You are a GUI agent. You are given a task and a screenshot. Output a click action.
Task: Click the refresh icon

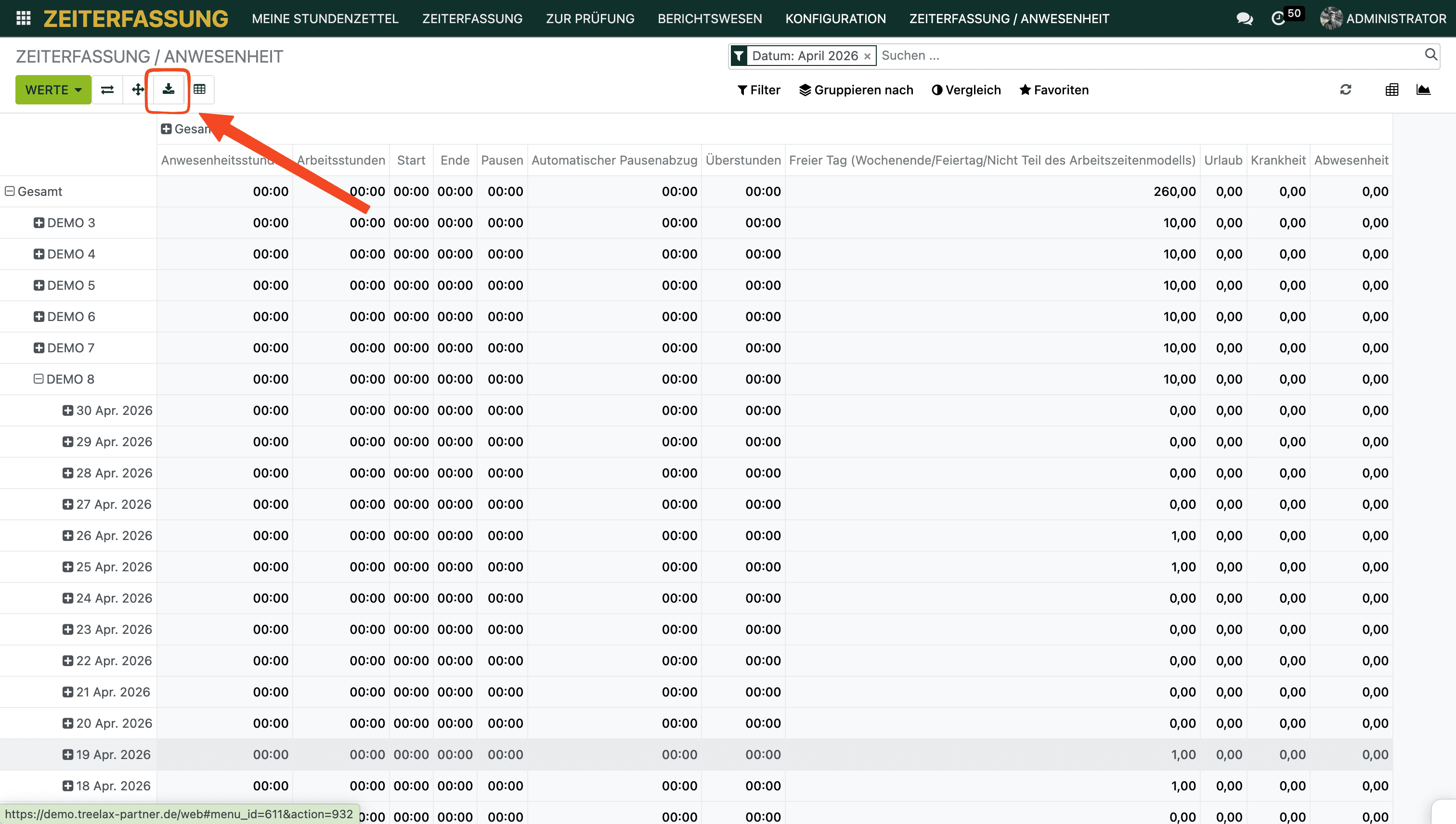point(1346,90)
